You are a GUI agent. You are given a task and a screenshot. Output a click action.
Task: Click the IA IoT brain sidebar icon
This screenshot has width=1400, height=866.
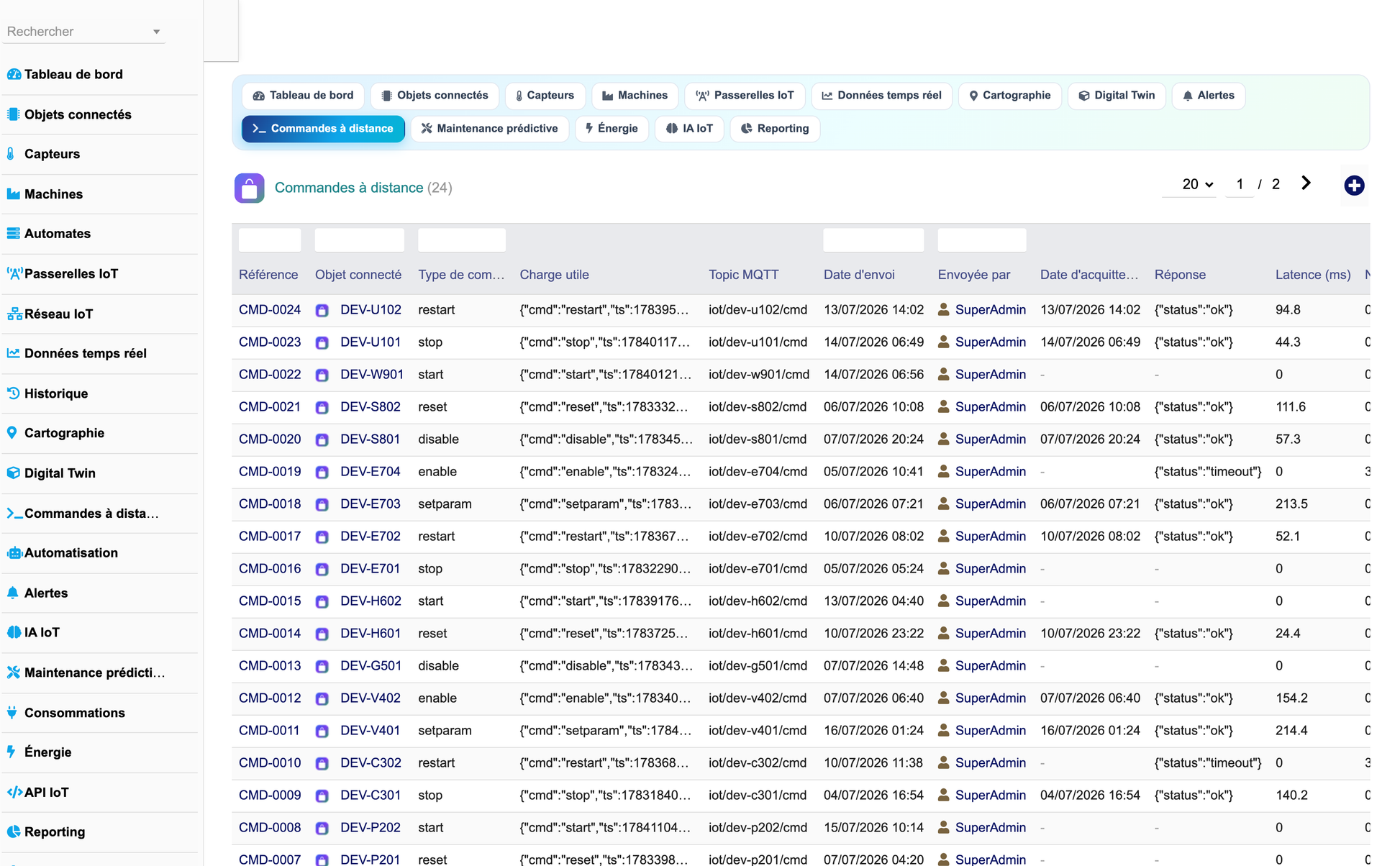coord(14,632)
